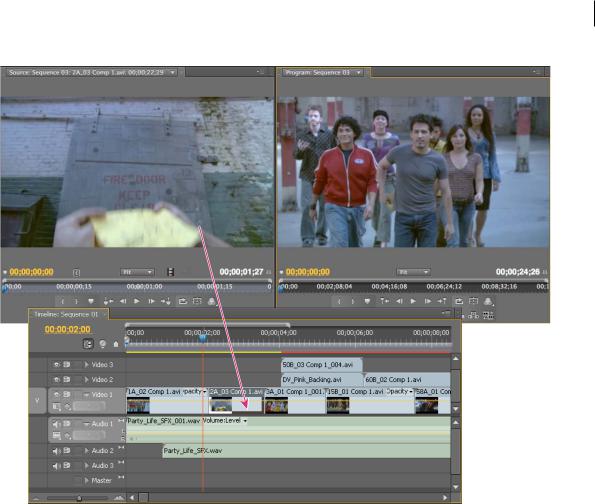Image resolution: width=595 pixels, height=504 pixels.
Task: Set Out point in Source monitor
Action: point(76,301)
